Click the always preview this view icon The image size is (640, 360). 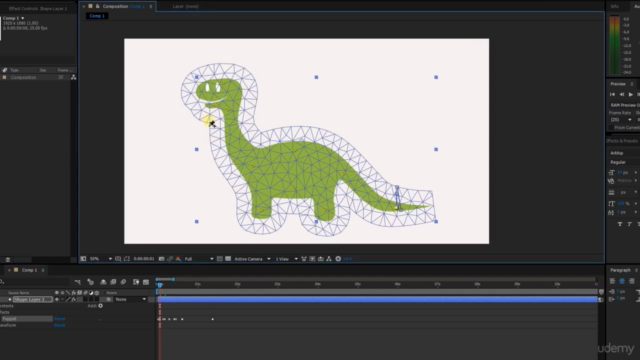pyautogui.click(x=83, y=259)
